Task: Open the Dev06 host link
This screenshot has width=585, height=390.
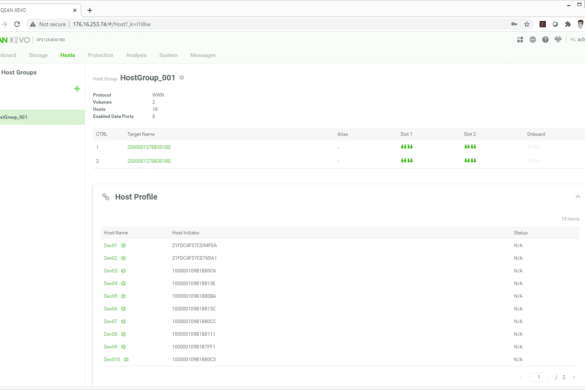Action: pyautogui.click(x=110, y=309)
